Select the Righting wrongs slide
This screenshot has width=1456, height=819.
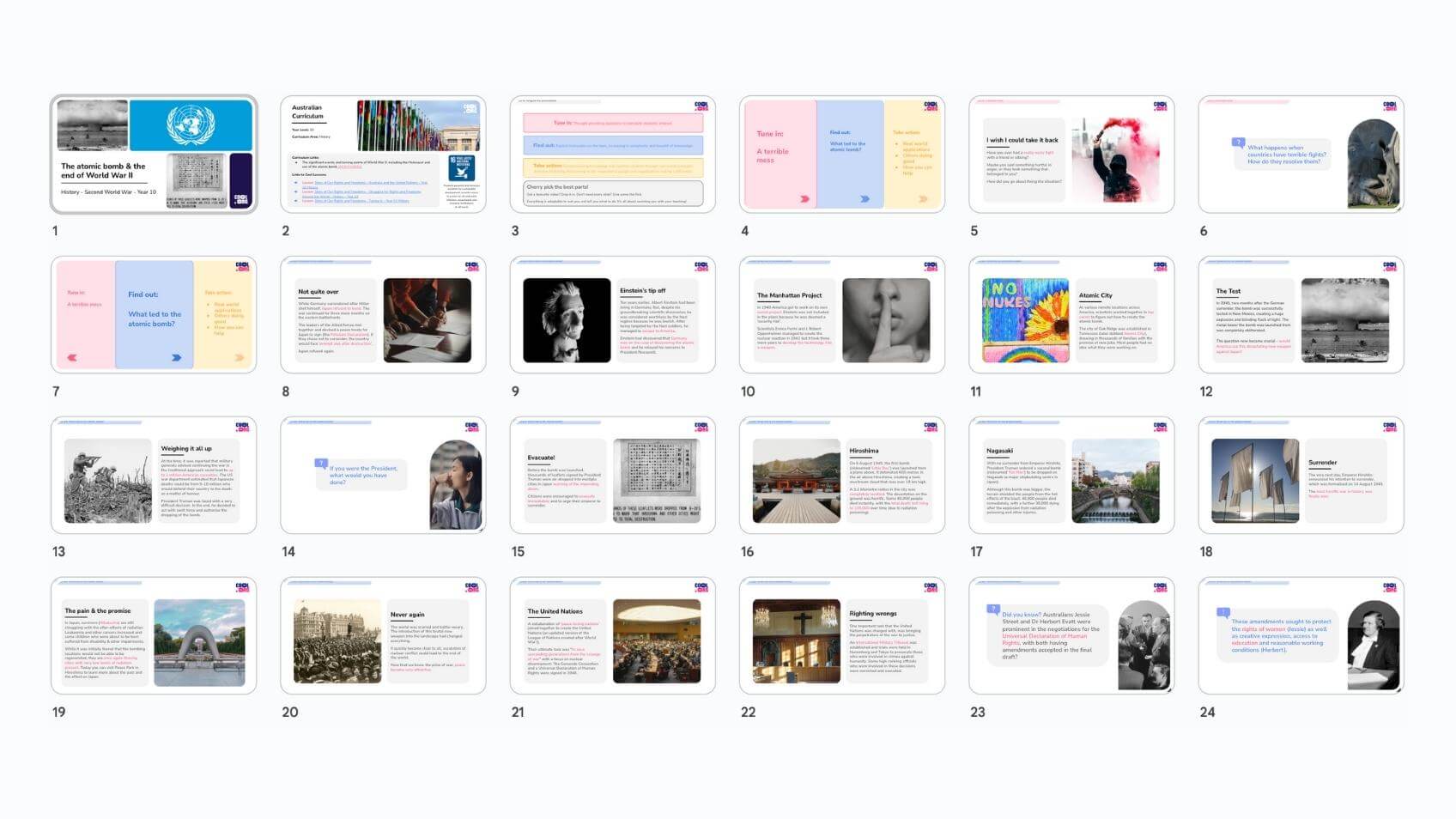pos(841,636)
